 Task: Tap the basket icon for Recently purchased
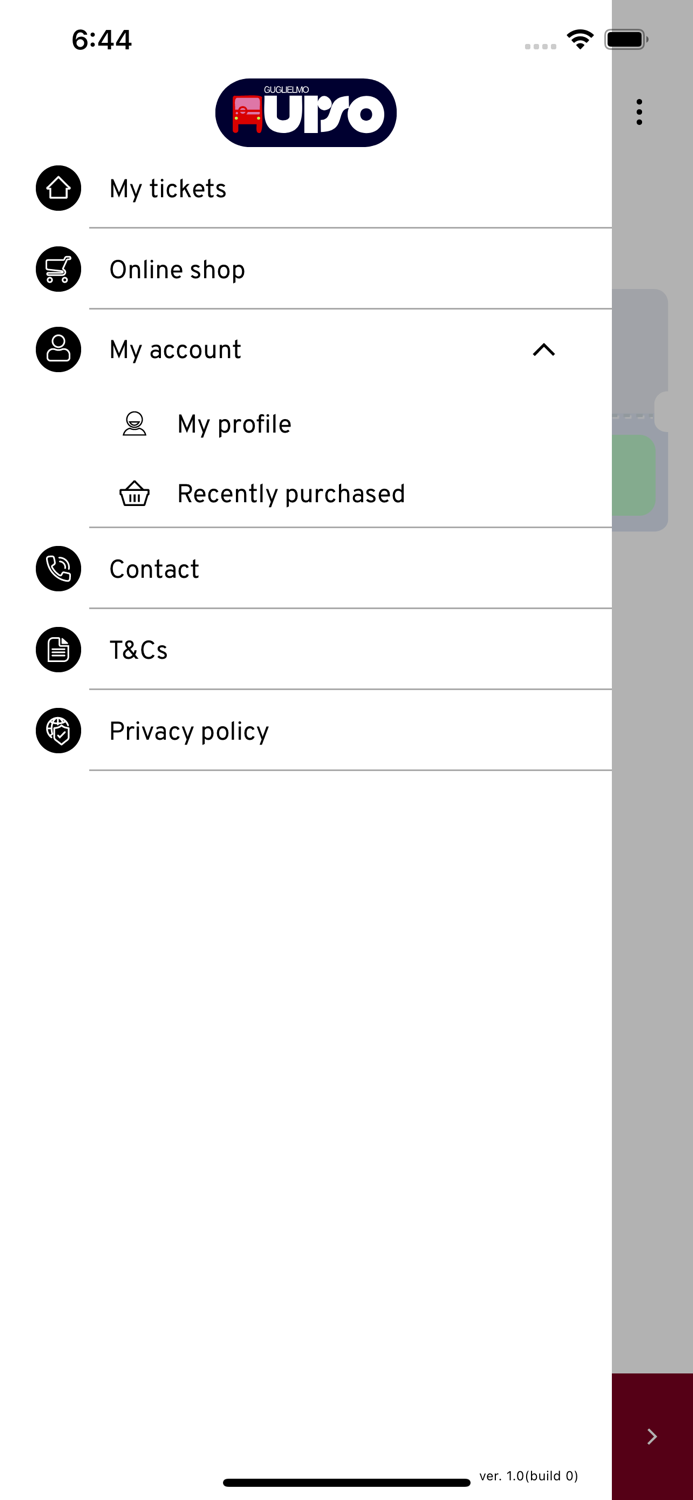pos(134,494)
